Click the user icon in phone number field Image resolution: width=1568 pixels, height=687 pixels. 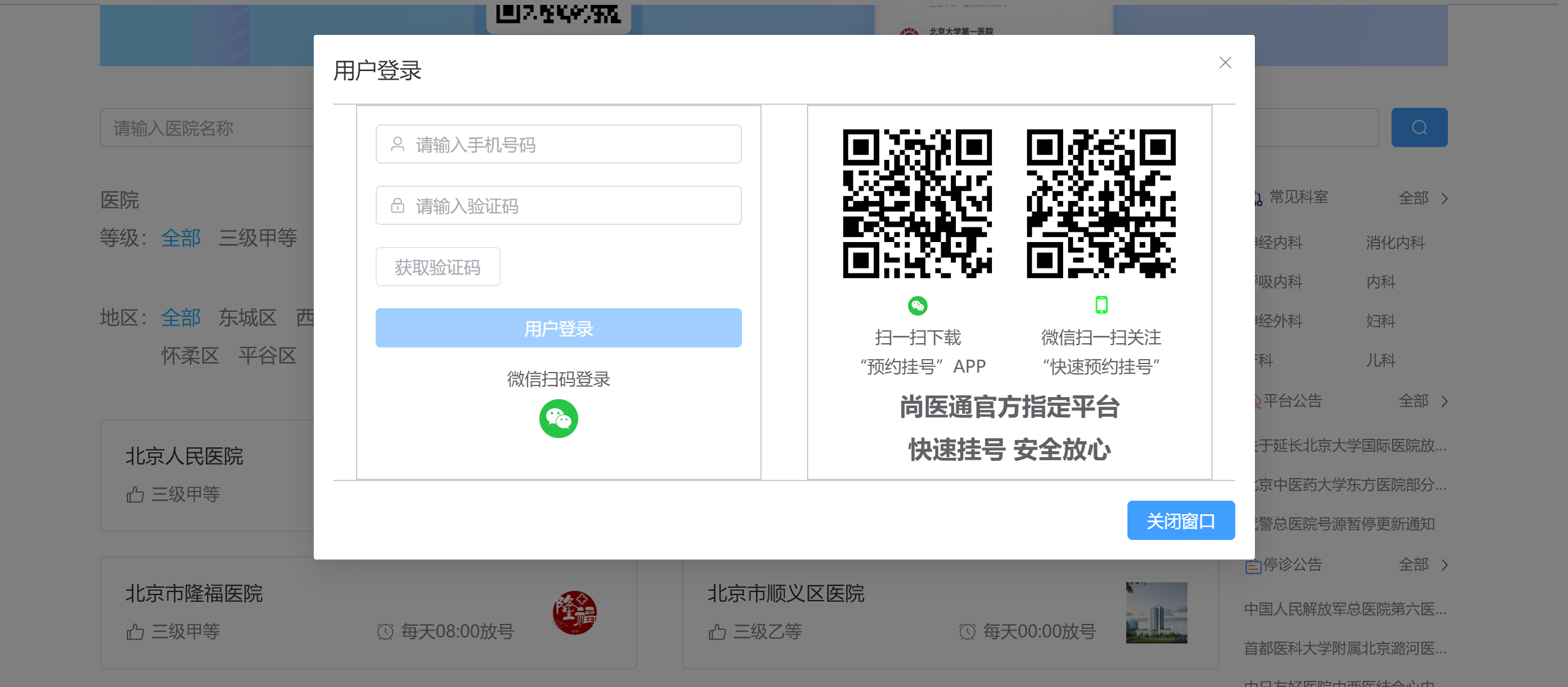(398, 144)
